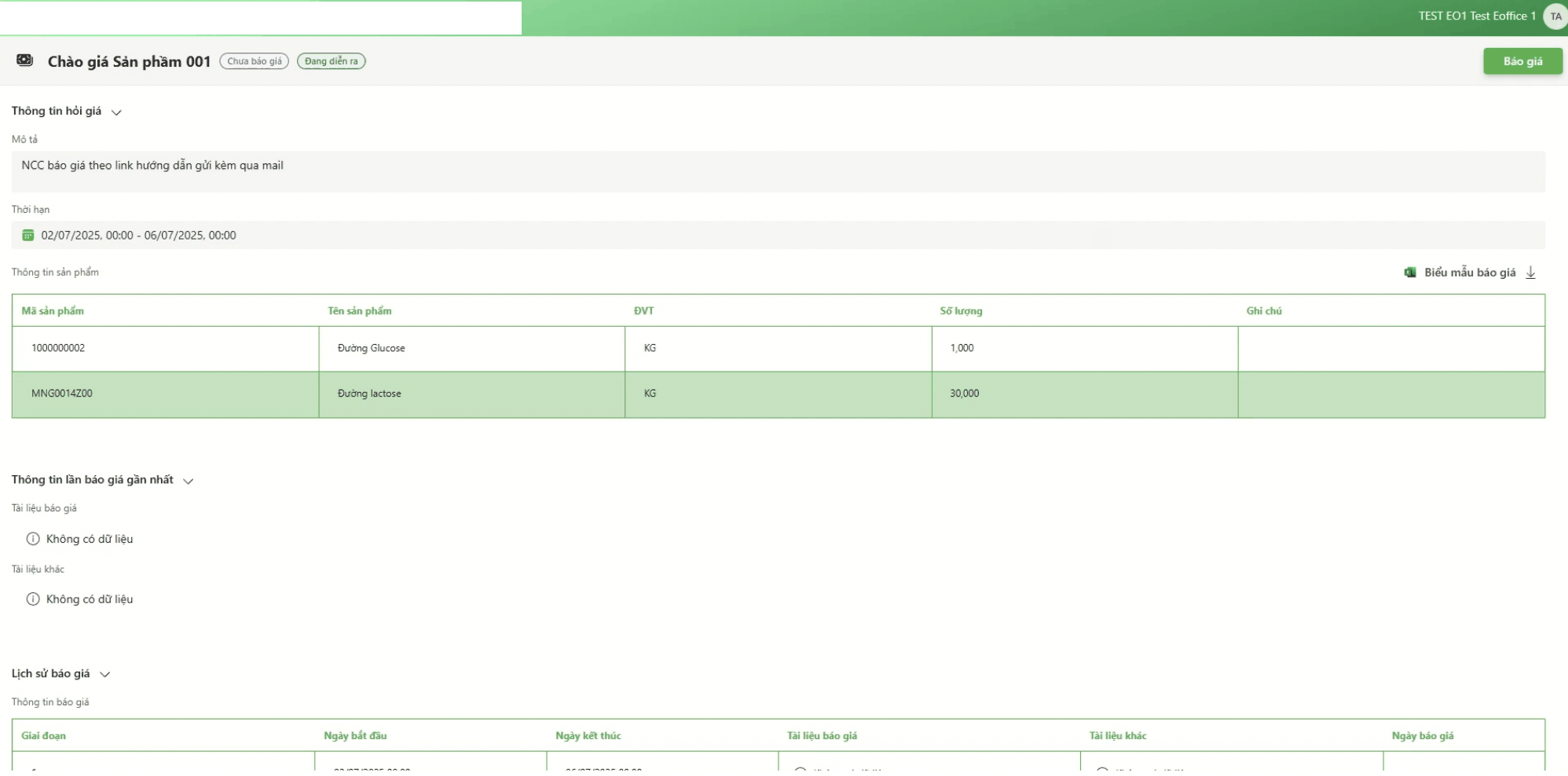Open the TA user avatar
The width and height of the screenshot is (1568, 776).
point(1555,16)
